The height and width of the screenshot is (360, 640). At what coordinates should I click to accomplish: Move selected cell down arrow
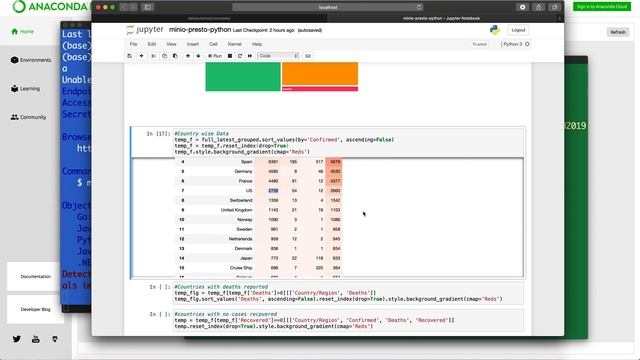point(198,56)
